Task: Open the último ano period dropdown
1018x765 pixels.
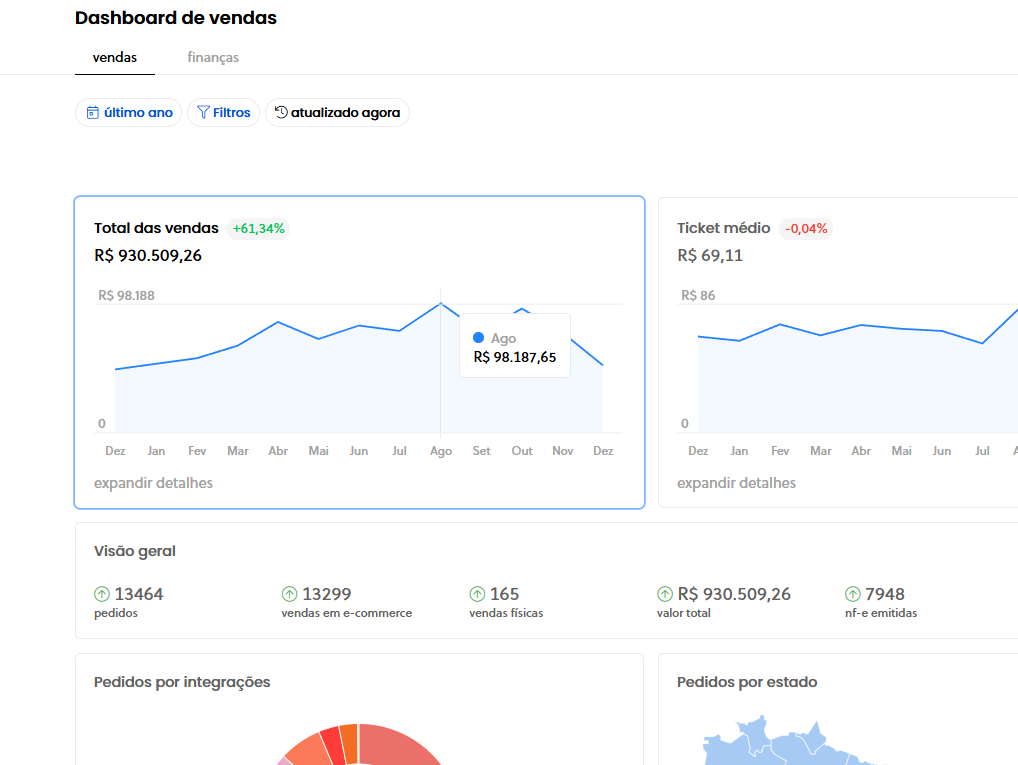Action: click(129, 113)
